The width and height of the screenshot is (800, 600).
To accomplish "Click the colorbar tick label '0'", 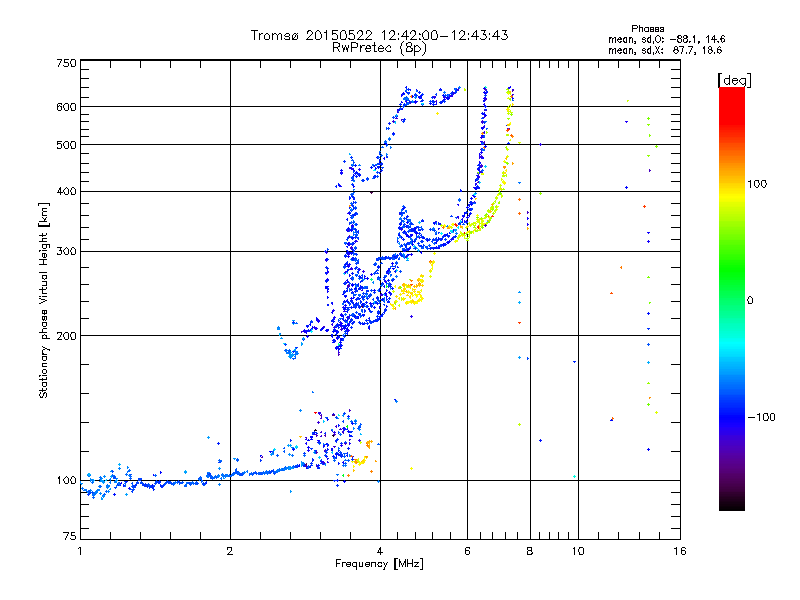I will pyautogui.click(x=750, y=300).
